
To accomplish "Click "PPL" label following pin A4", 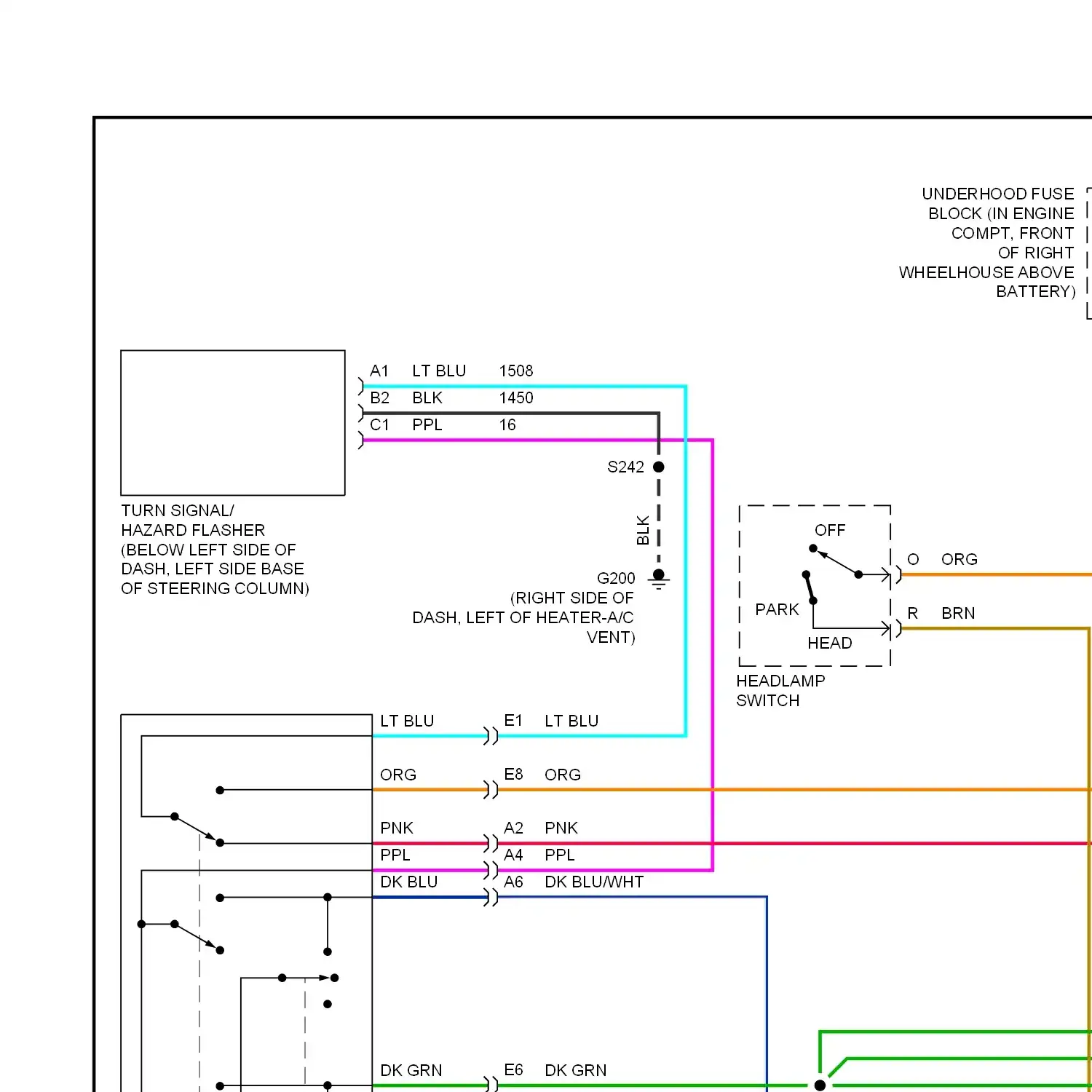I will click(560, 855).
